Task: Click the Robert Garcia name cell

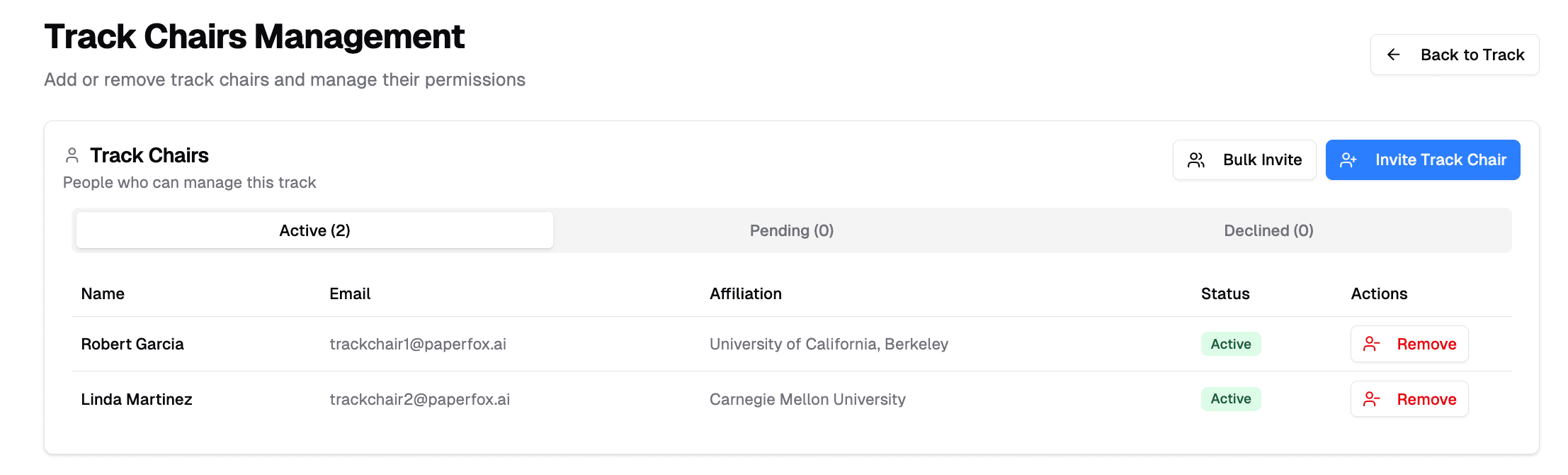Action: click(132, 344)
